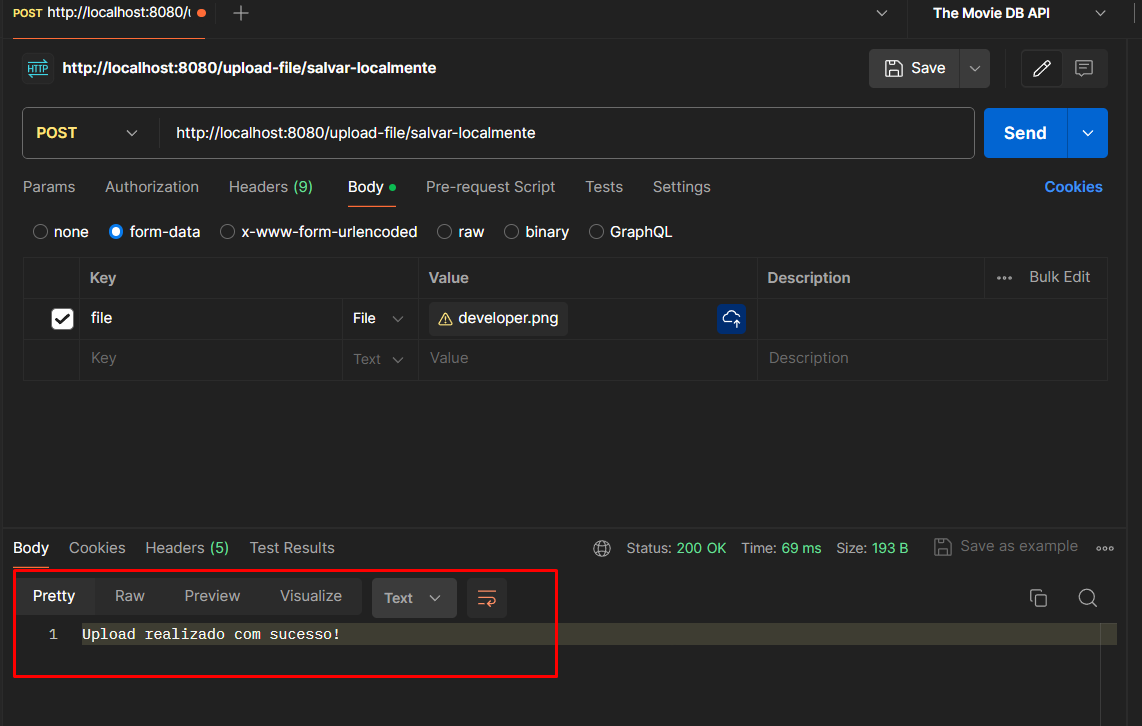Search the response with the magnifier icon
The width and height of the screenshot is (1142, 726).
click(x=1087, y=598)
